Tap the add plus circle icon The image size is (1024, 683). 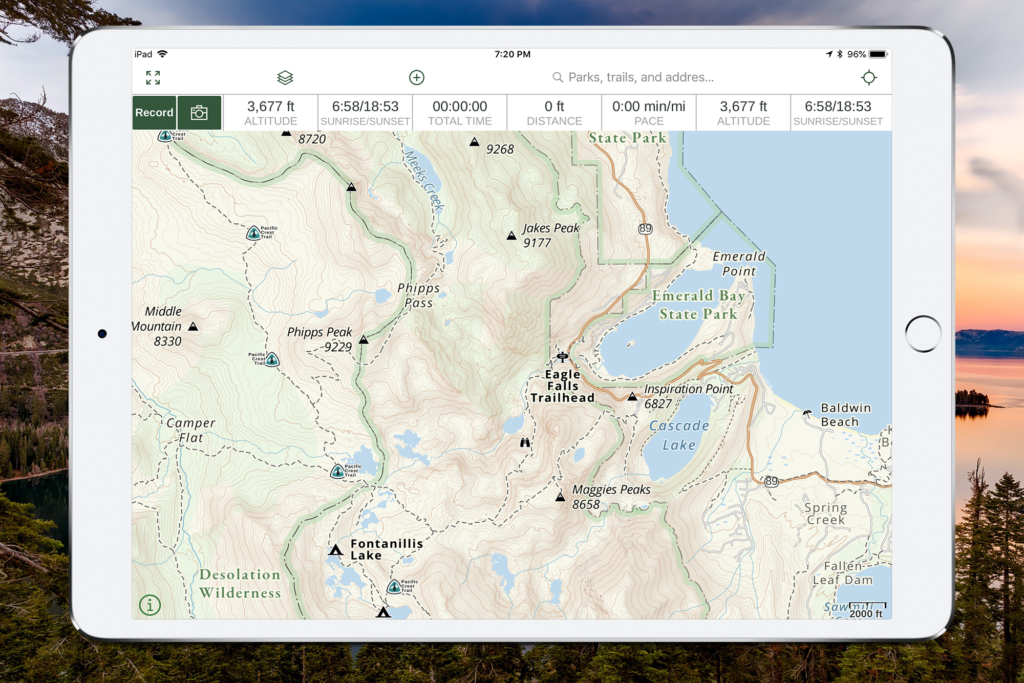417,77
